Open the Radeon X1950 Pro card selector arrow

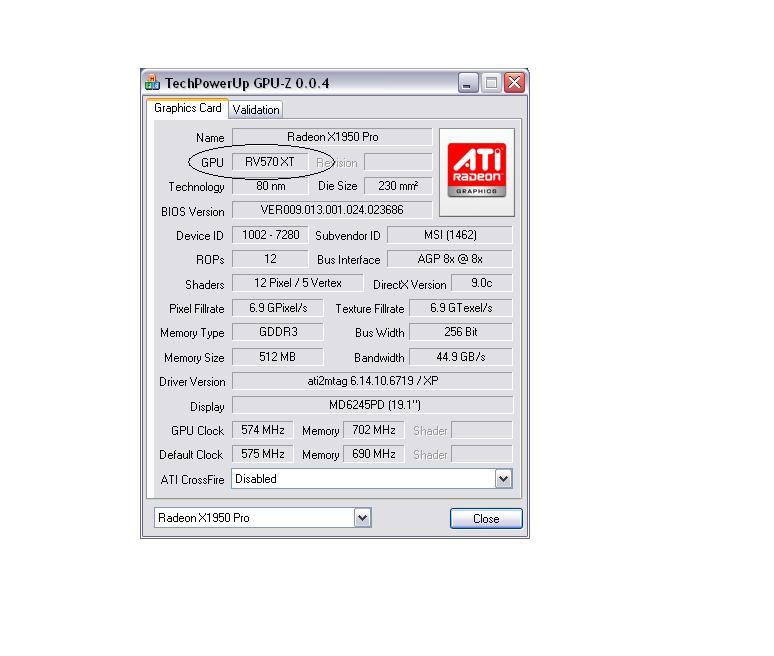(362, 518)
